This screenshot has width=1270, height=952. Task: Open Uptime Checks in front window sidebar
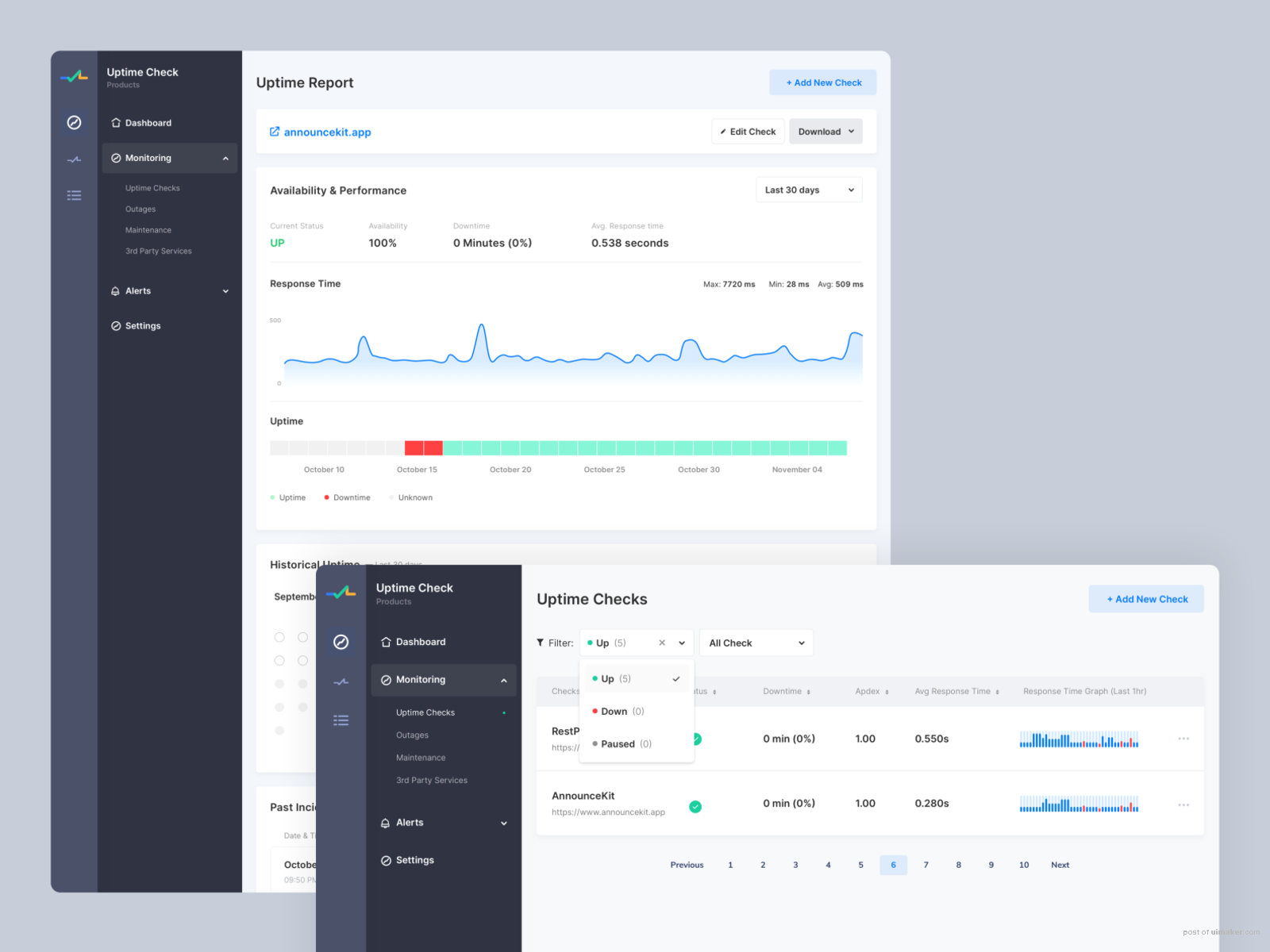tap(425, 712)
